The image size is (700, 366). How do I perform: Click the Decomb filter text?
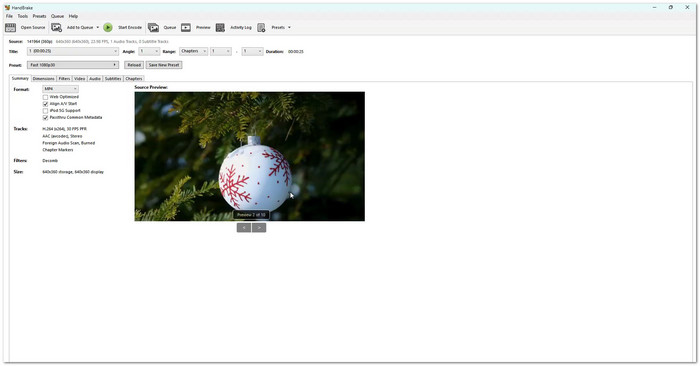coord(50,161)
